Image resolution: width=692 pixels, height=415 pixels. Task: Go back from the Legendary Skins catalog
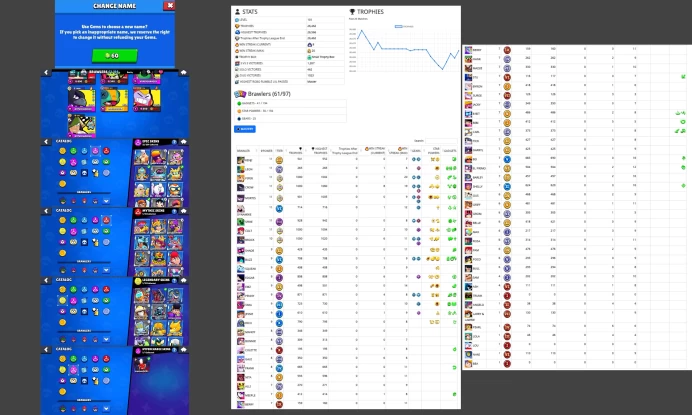46,280
